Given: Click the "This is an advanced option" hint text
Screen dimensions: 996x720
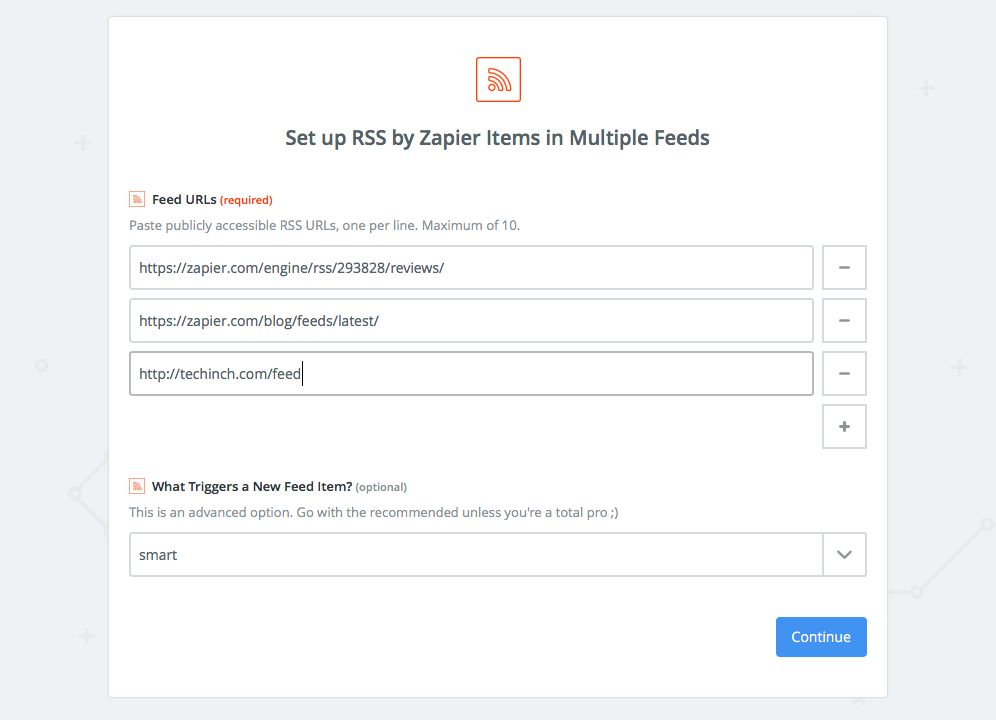Looking at the screenshot, I should coord(374,512).
